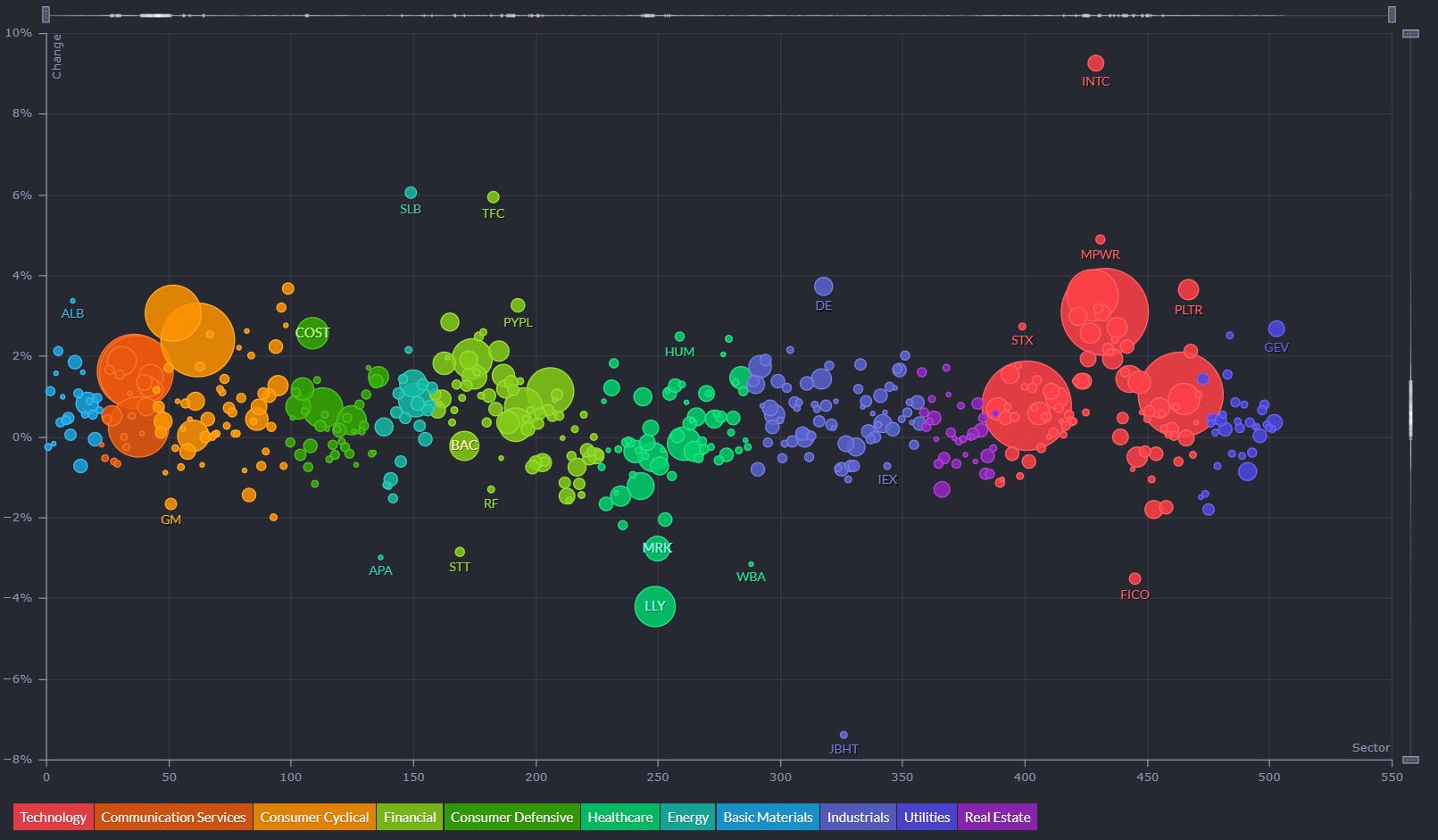The width and height of the screenshot is (1438, 840).
Task: Click the "Change" axis title
Action: [x=57, y=56]
